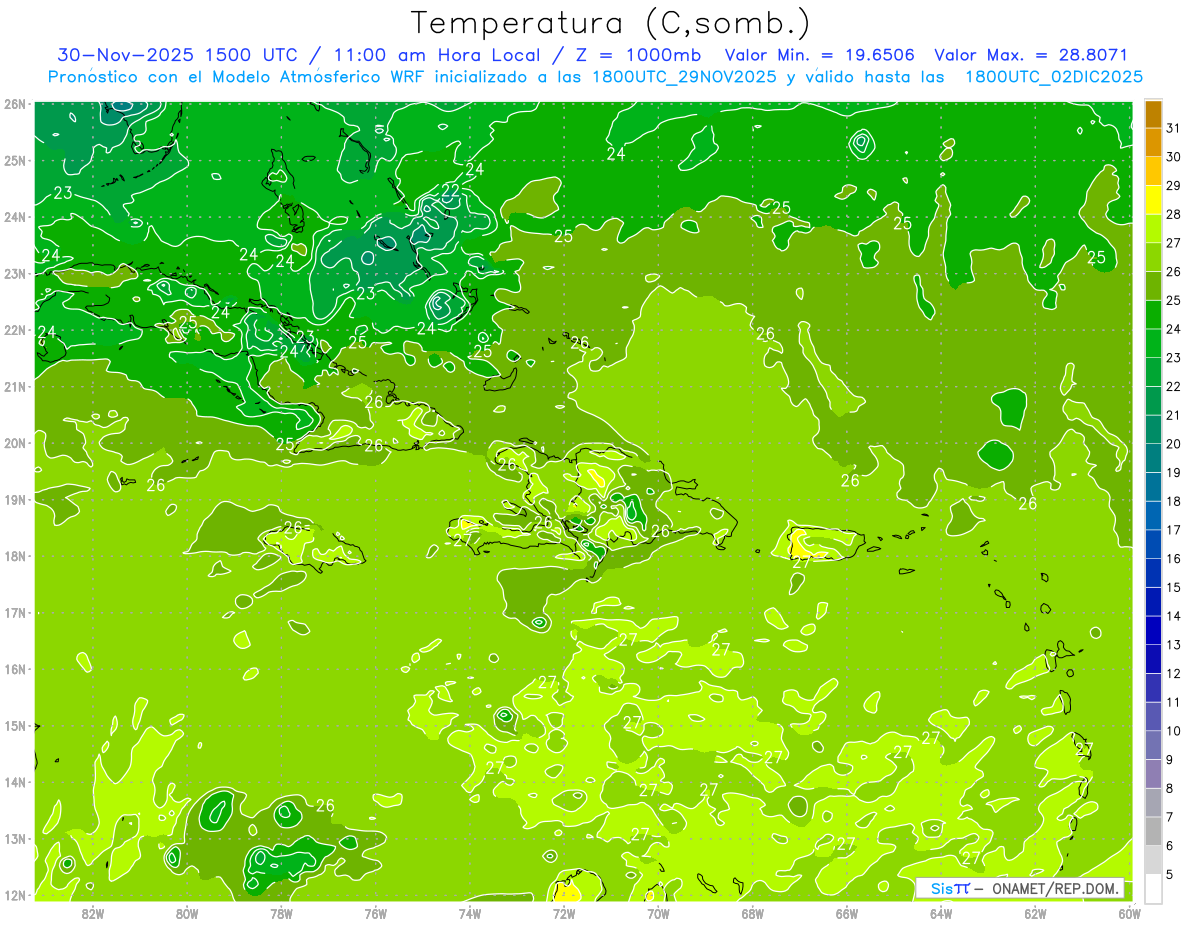
Task: Click the '20N' latitude axis label
Action: 14,443
